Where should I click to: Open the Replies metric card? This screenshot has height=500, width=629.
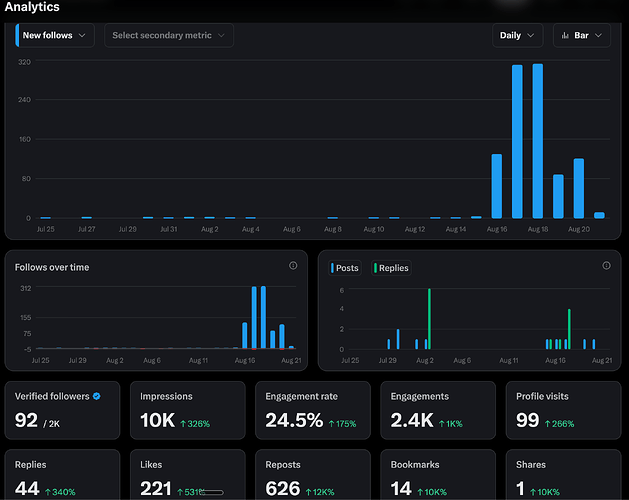pyautogui.click(x=62, y=475)
